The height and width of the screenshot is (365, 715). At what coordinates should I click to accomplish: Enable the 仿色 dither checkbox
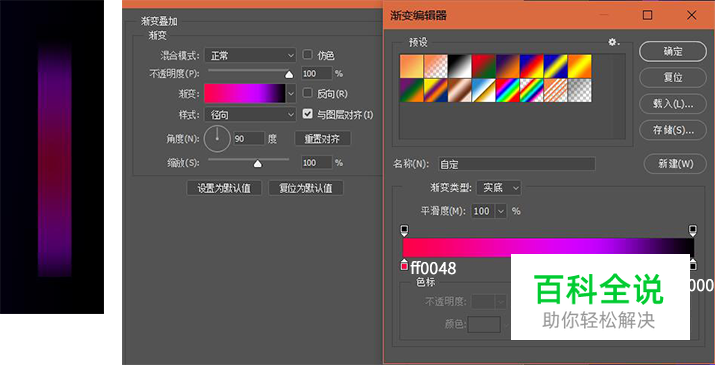coord(307,55)
